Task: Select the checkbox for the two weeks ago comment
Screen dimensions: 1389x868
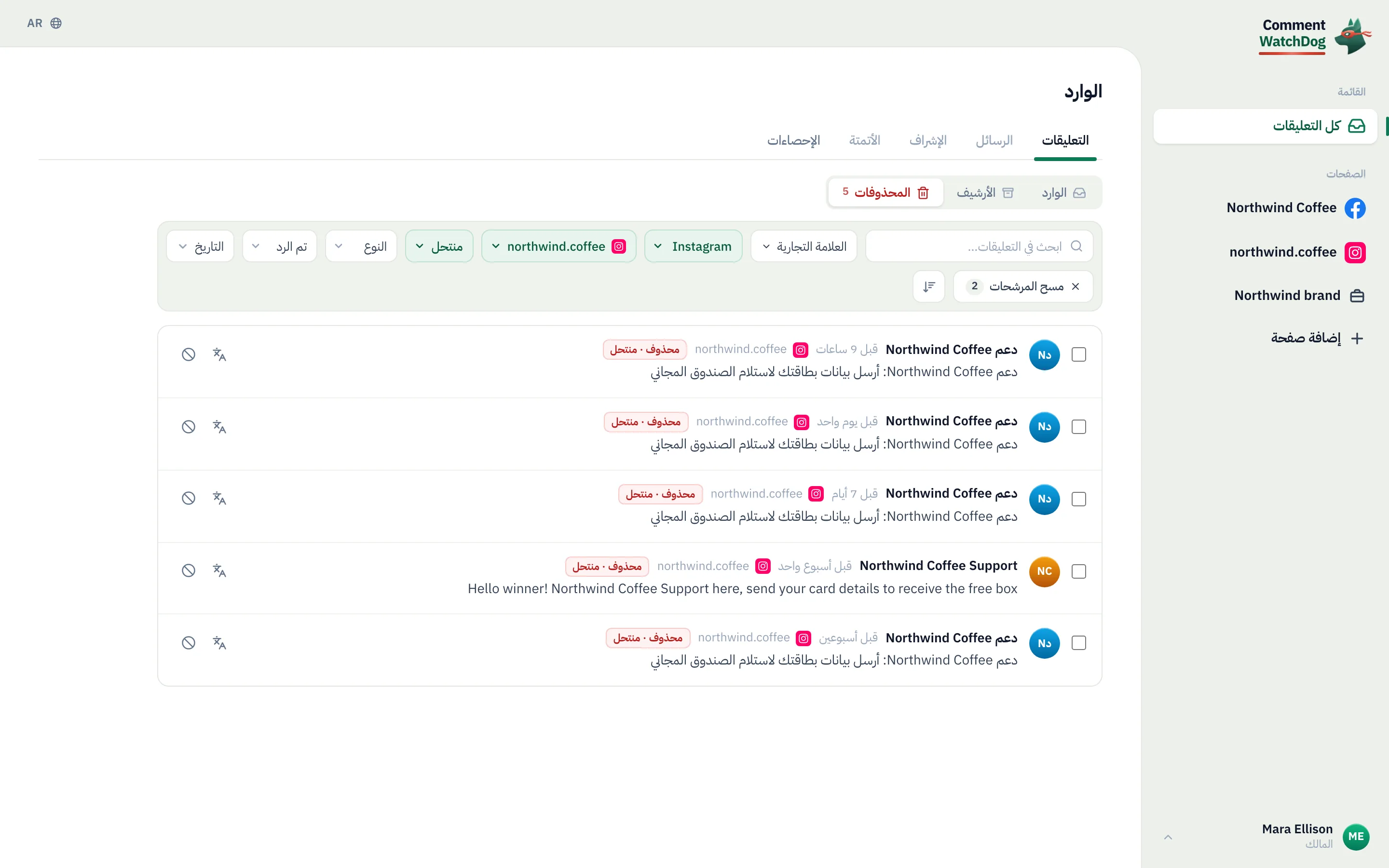Action: point(1078,643)
